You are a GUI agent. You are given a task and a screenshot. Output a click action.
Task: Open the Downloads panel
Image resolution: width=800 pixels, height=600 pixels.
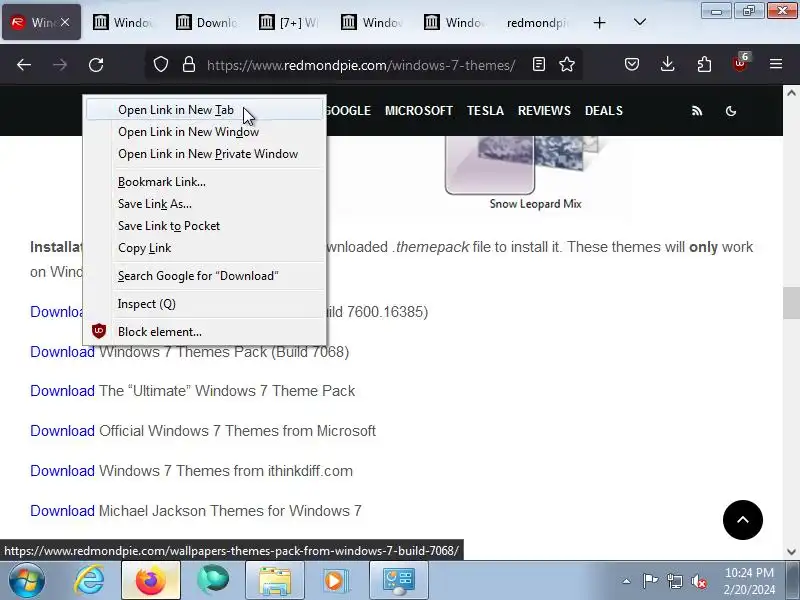667,64
